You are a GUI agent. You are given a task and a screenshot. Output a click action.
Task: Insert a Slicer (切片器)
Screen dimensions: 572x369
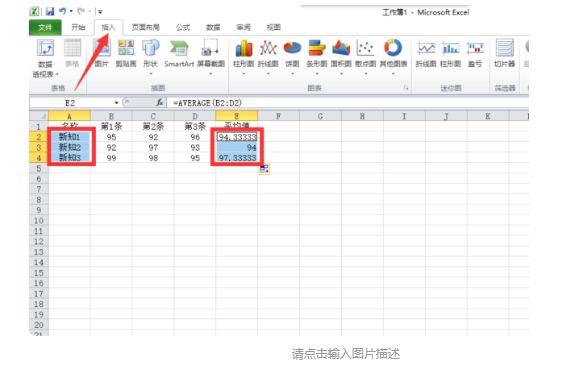[x=505, y=54]
